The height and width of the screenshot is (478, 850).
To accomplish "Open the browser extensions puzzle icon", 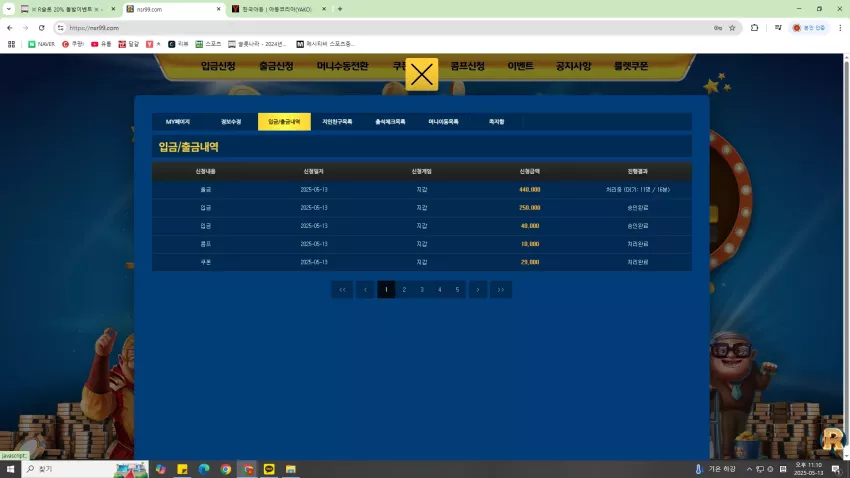I will pyautogui.click(x=754, y=28).
